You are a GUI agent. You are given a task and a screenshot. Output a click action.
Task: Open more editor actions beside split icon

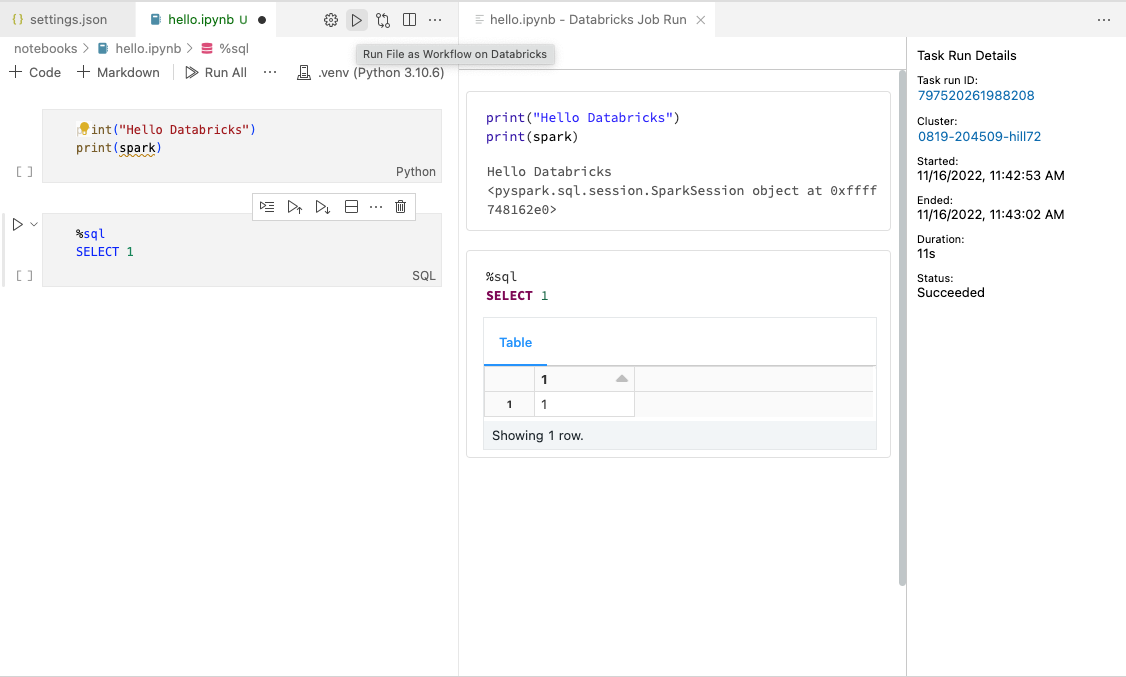pos(435,20)
